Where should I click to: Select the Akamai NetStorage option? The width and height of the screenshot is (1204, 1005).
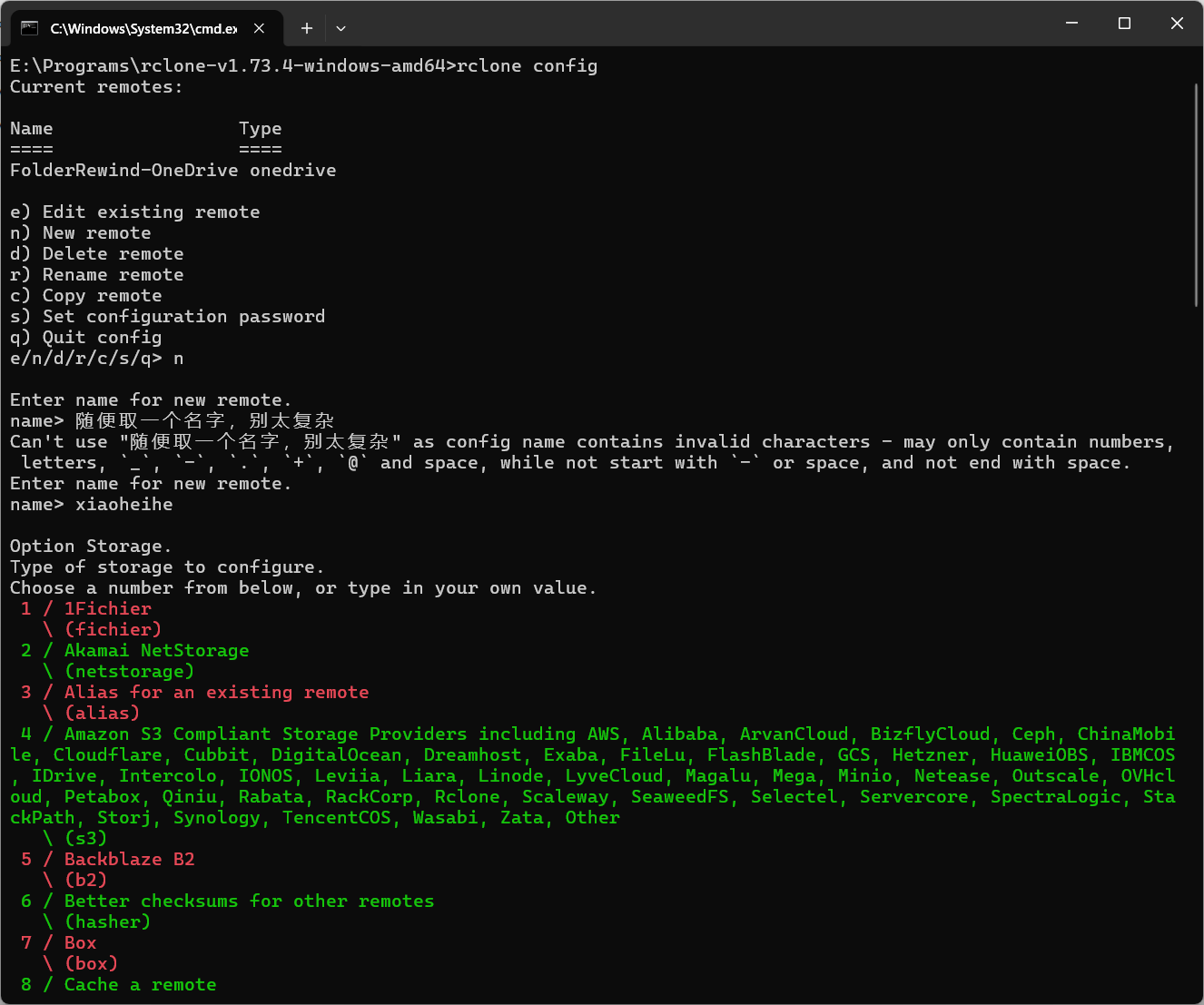pyautogui.click(x=156, y=650)
